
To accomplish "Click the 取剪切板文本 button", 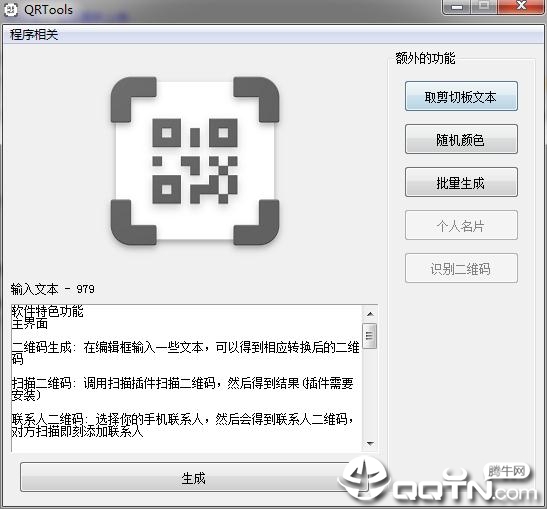I will point(461,97).
